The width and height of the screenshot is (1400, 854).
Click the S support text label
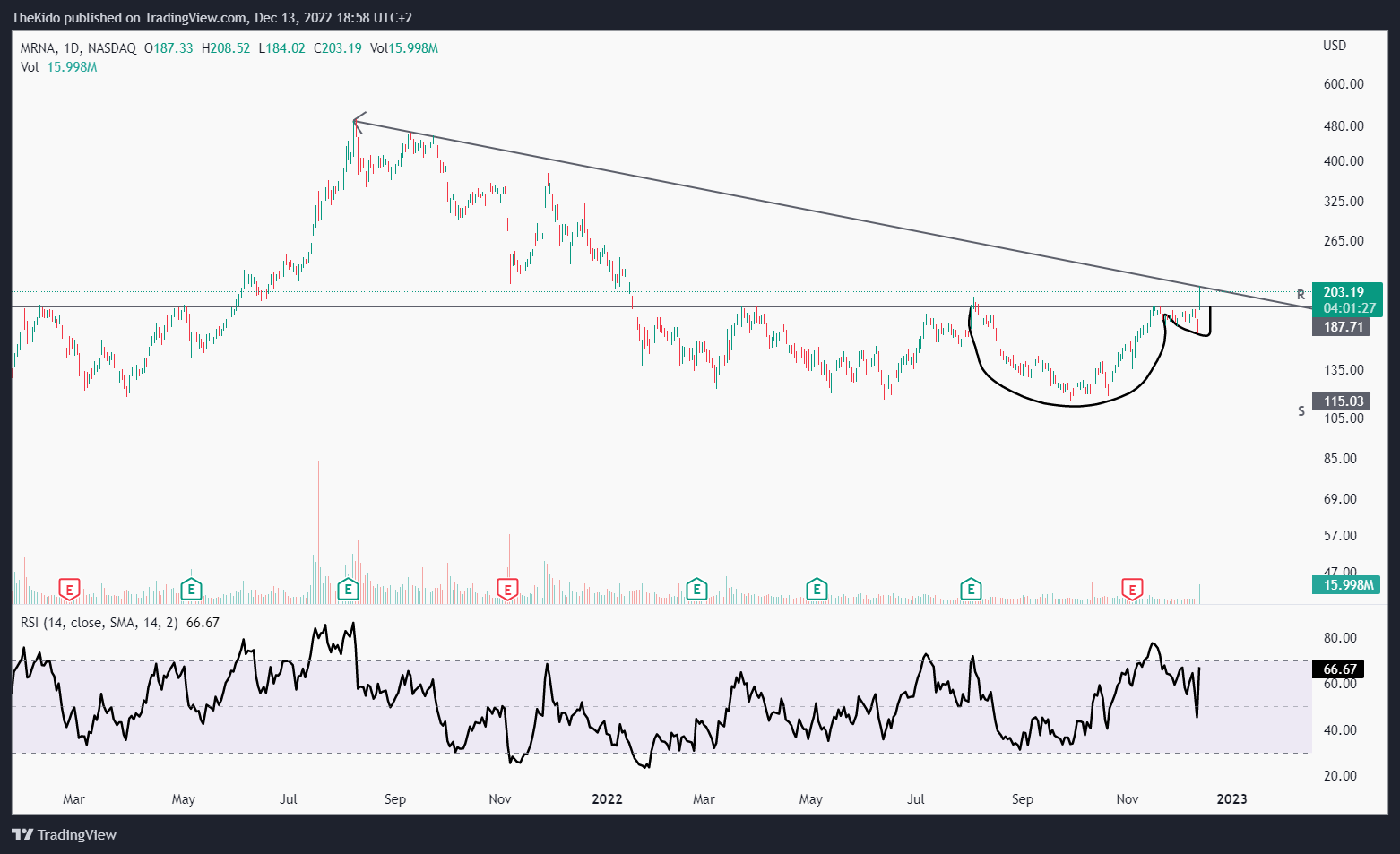point(1301,411)
